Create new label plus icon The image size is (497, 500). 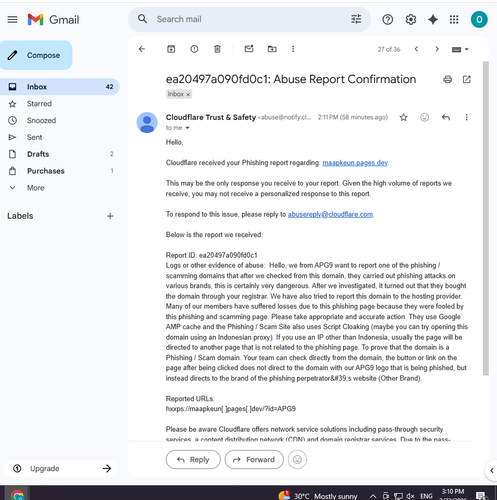click(110, 216)
